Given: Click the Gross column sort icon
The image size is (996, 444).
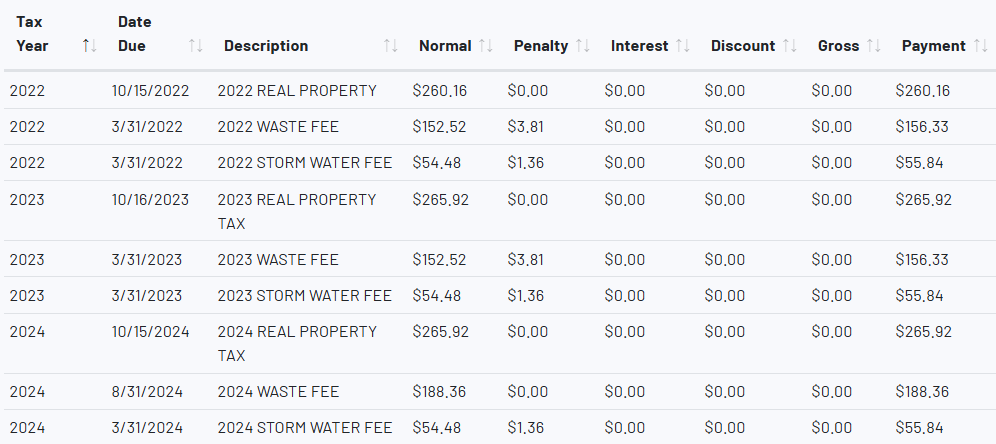Looking at the screenshot, I should coord(874,46).
